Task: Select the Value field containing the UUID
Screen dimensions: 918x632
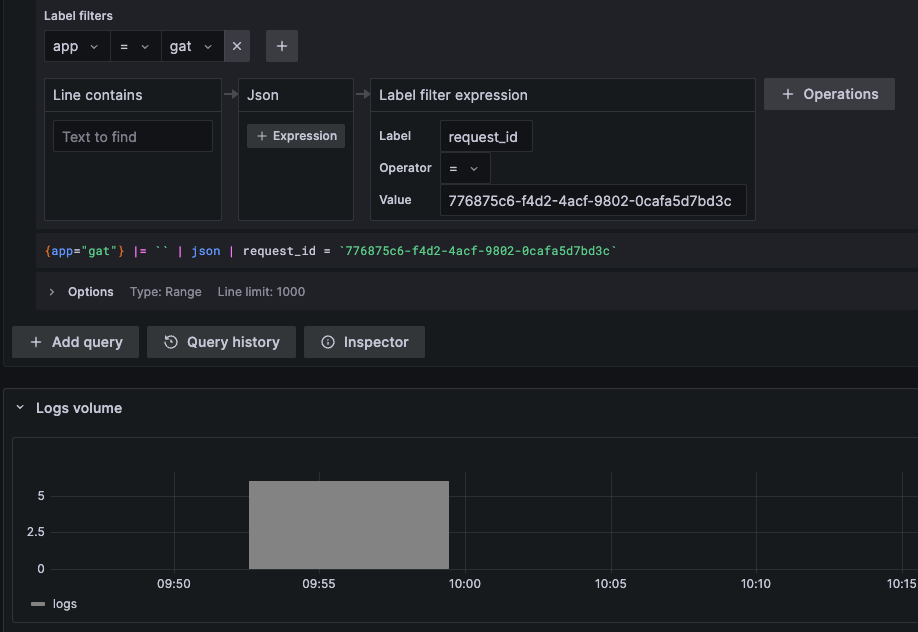Action: (x=593, y=199)
